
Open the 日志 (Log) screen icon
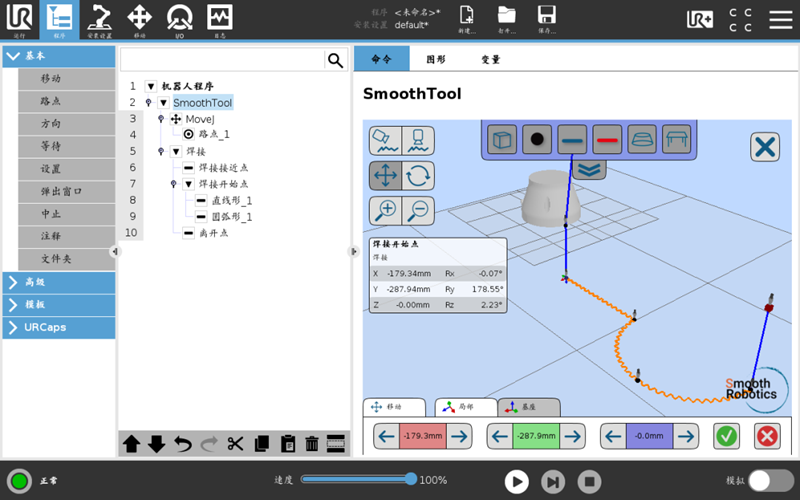point(220,20)
